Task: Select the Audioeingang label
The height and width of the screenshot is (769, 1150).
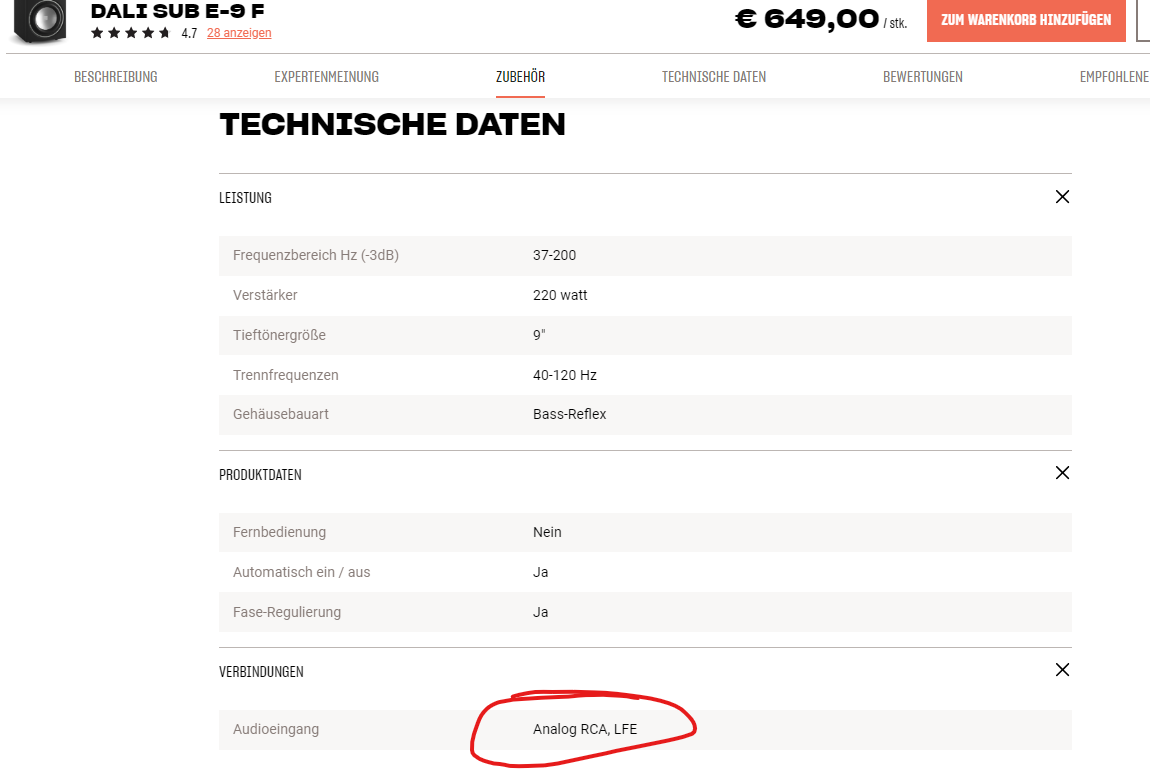Action: pyautogui.click(x=276, y=729)
